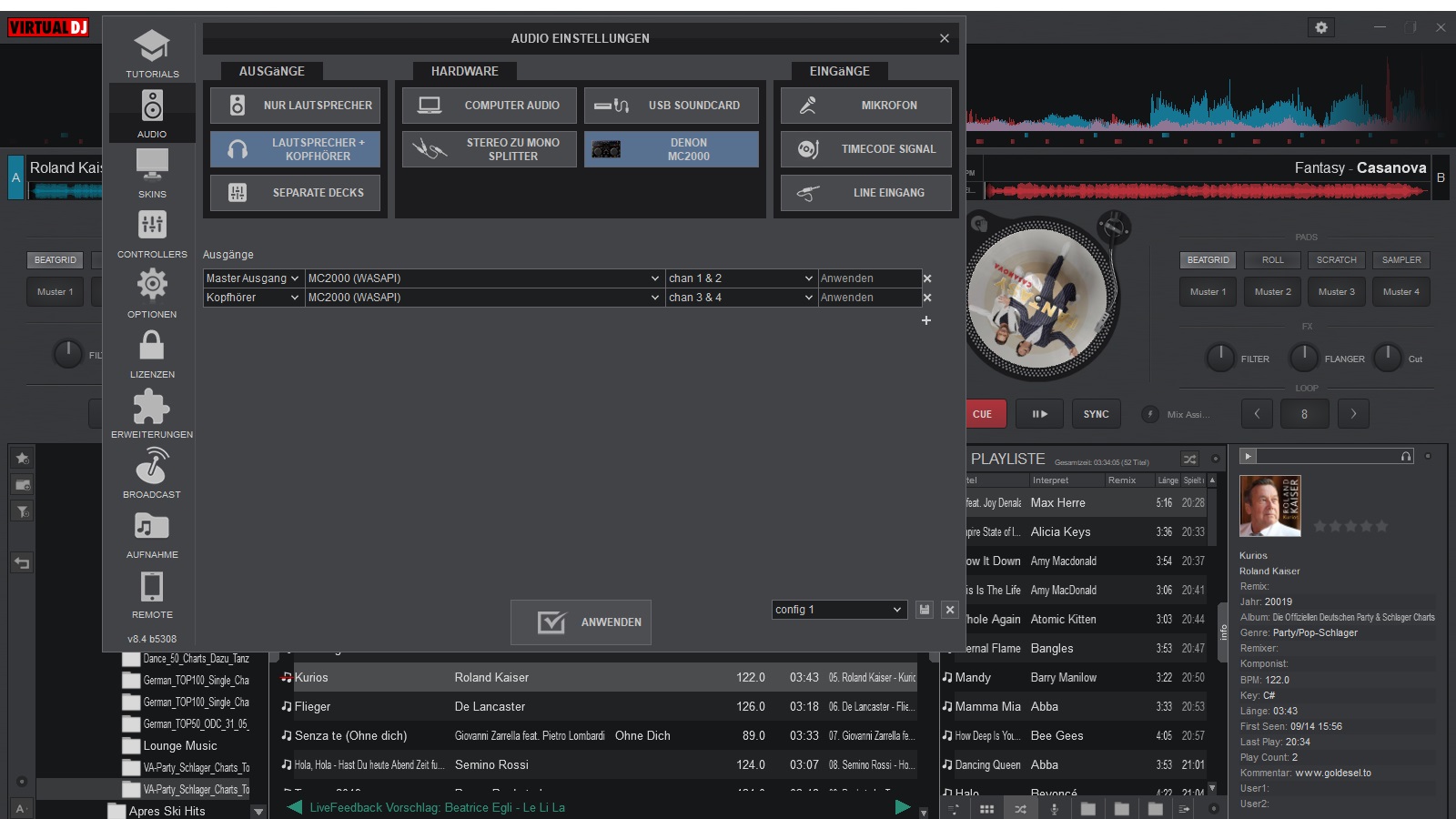The image size is (1456, 819).
Task: Remove the Kopfhörer output row
Action: point(927,298)
